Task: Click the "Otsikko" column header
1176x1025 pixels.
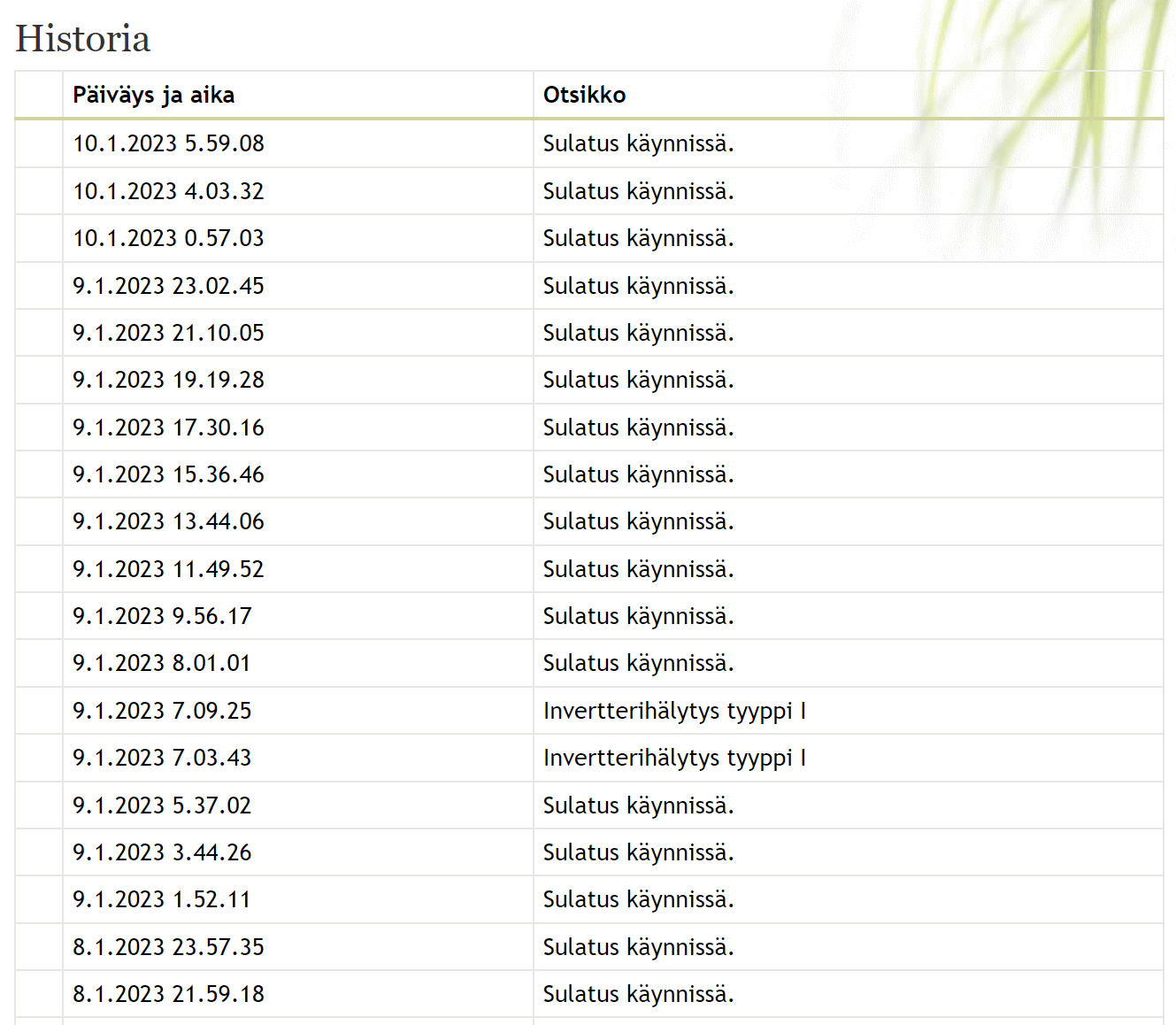Action: point(584,95)
